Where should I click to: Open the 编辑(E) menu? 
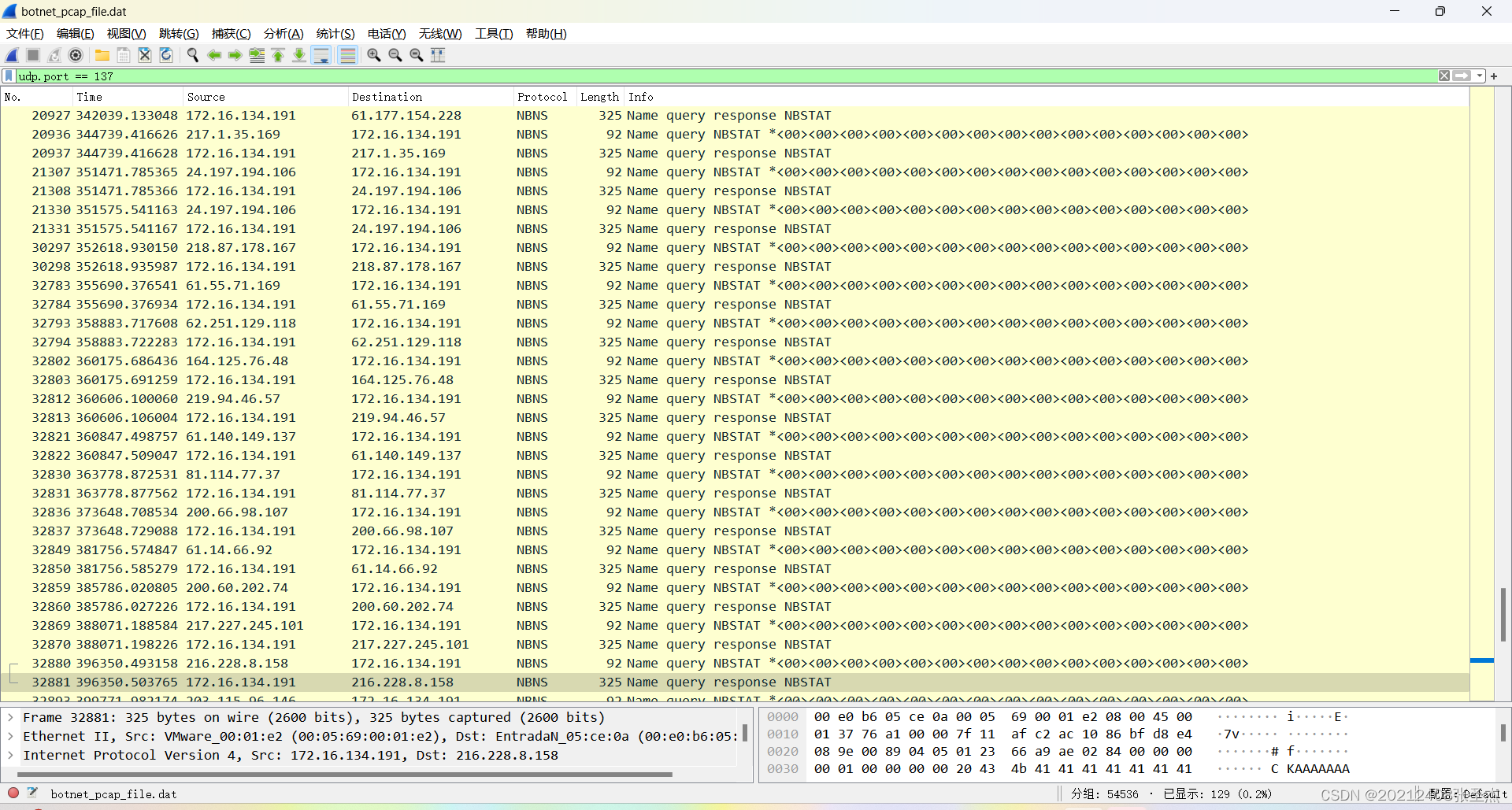(x=76, y=34)
